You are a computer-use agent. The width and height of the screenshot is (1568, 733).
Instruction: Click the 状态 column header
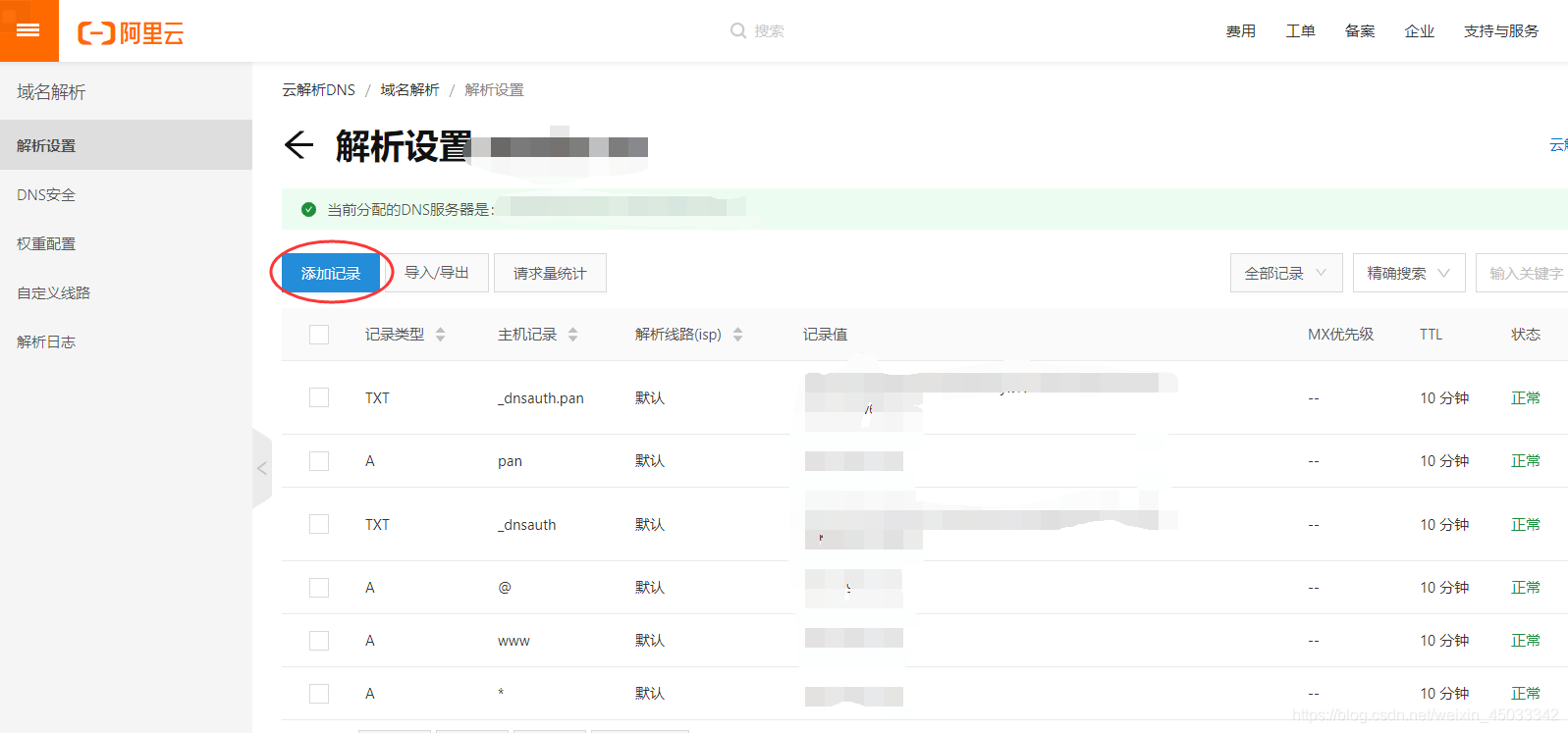tap(1526, 335)
